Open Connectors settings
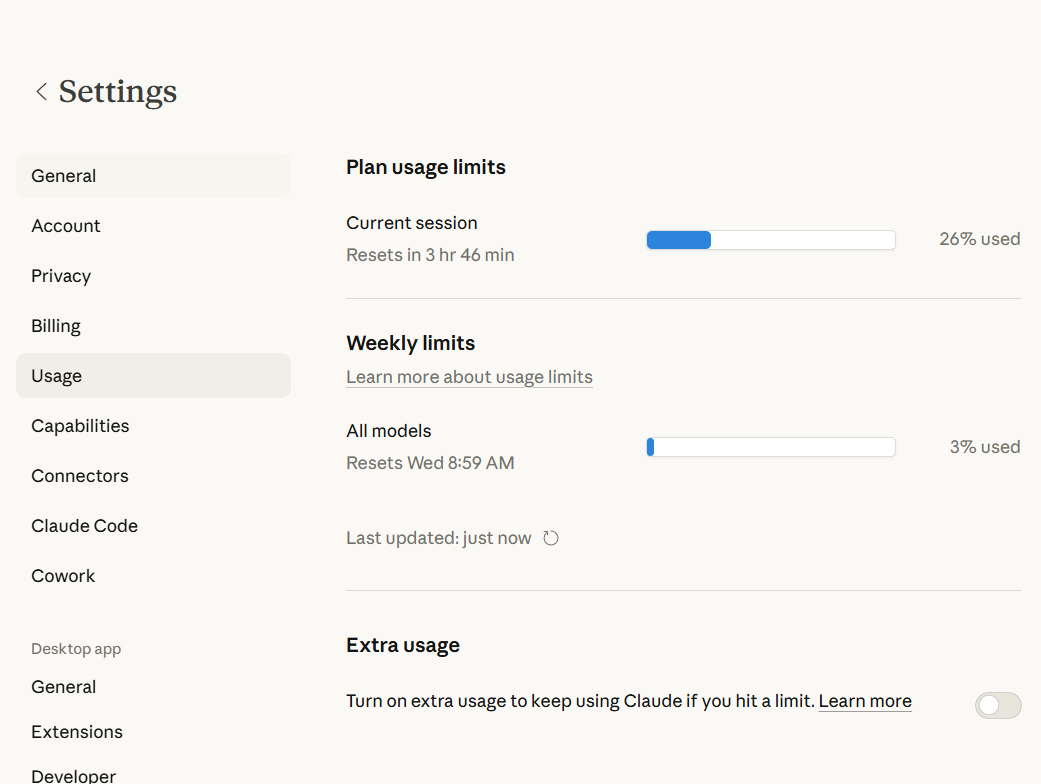Viewport: 1041px width, 784px height. point(80,476)
